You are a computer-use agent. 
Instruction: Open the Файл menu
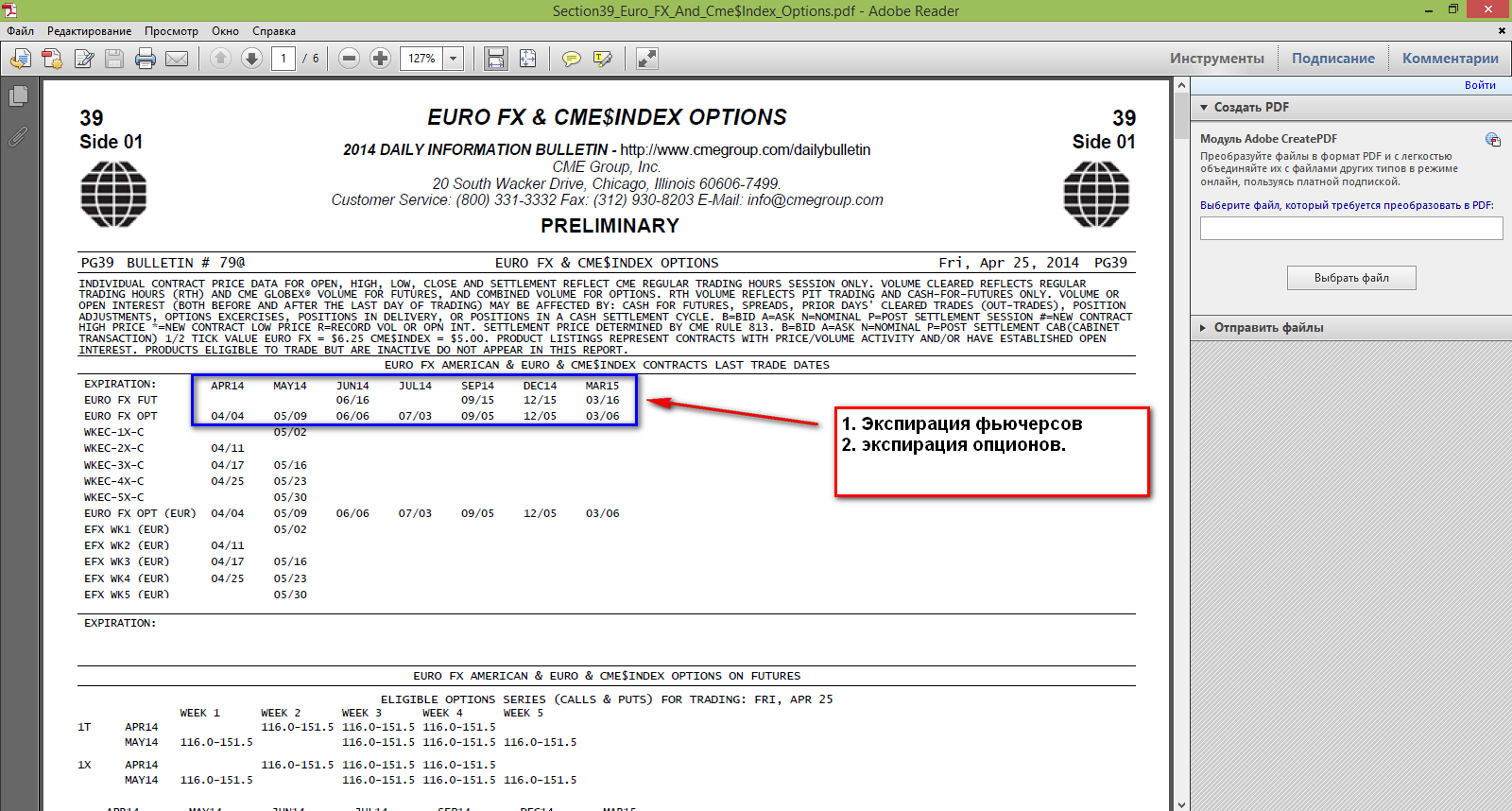click(x=20, y=31)
